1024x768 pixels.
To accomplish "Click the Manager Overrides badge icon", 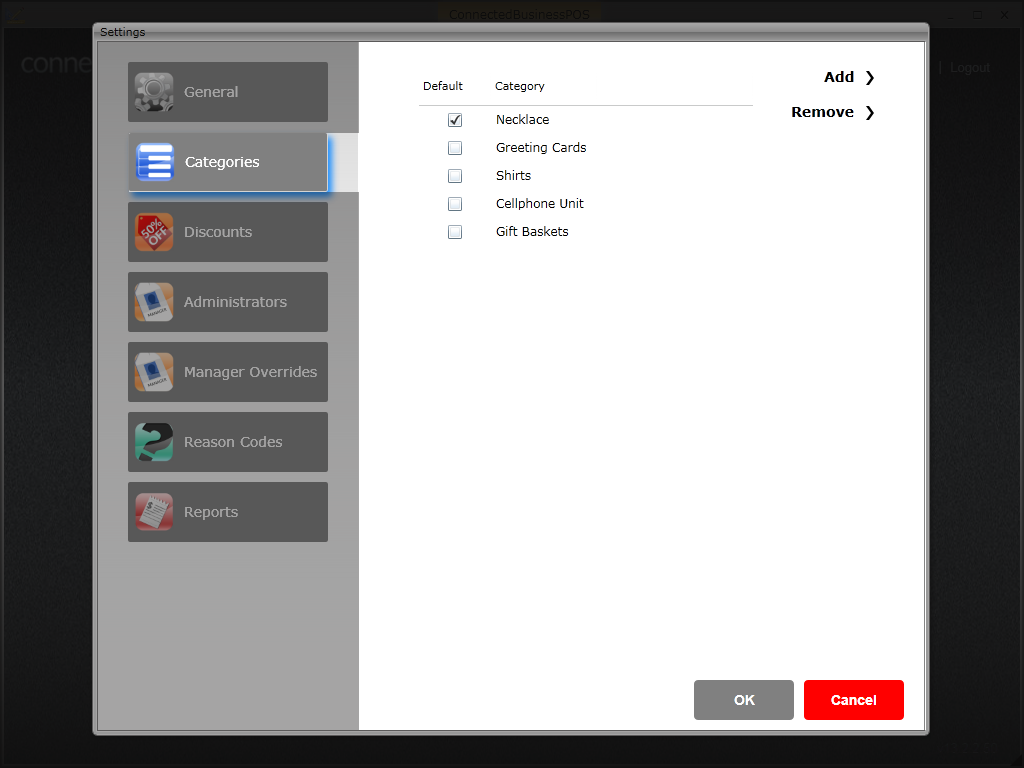I will click(154, 372).
